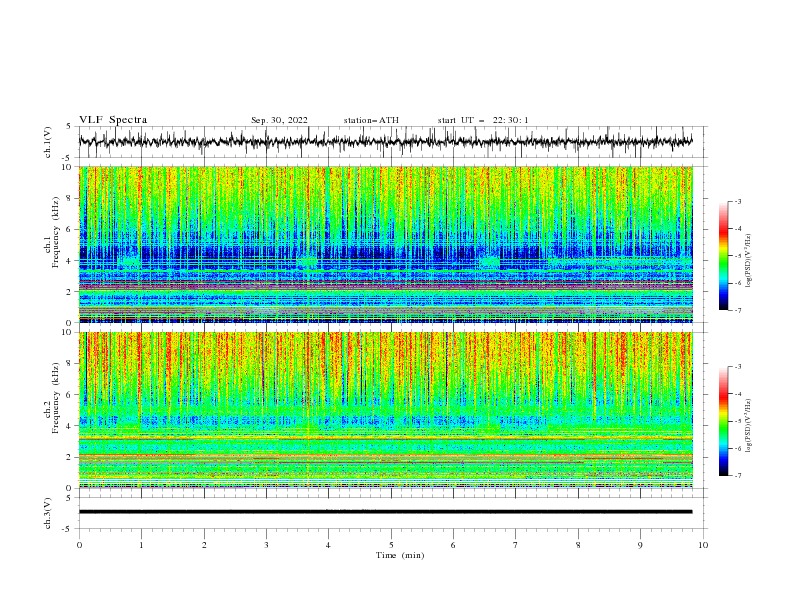This screenshot has height=612, width=792.
Task: Click the "Time (min)" axis label
Action: [x=400, y=555]
